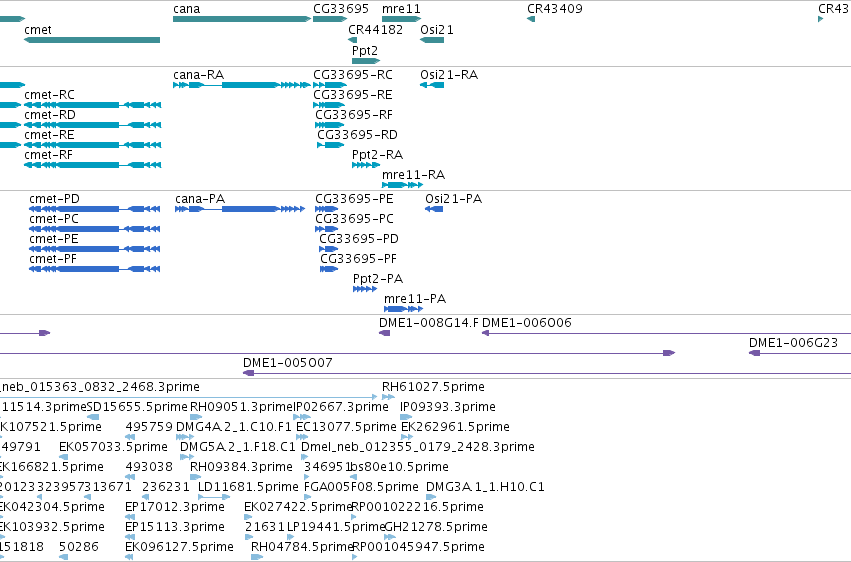
Task: Click the EK057033.5prime EST label
Action: point(113,448)
